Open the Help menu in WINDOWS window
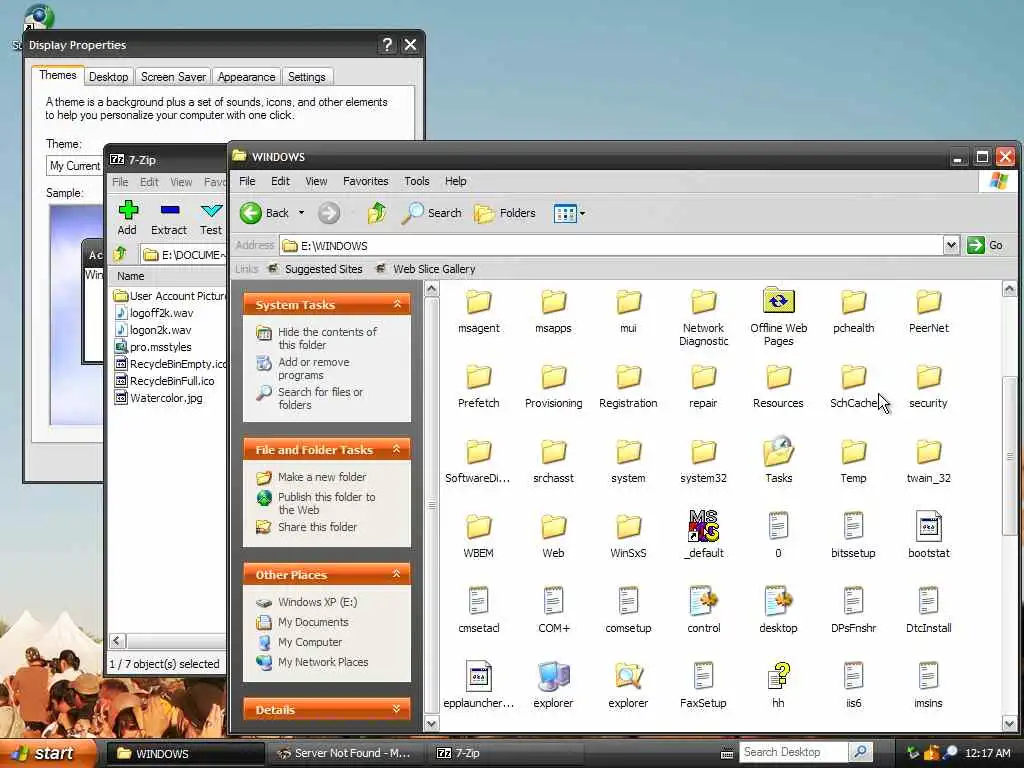This screenshot has height=768, width=1024. [456, 181]
